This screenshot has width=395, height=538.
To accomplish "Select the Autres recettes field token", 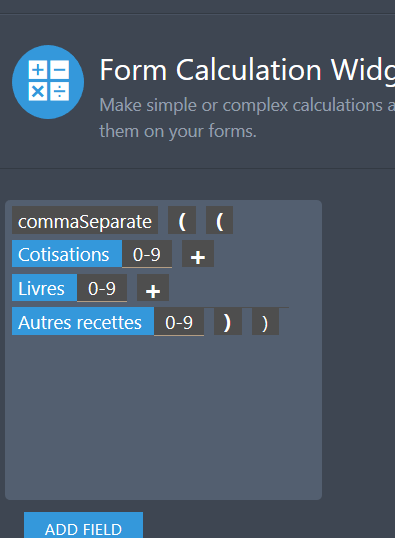I will [x=83, y=321].
